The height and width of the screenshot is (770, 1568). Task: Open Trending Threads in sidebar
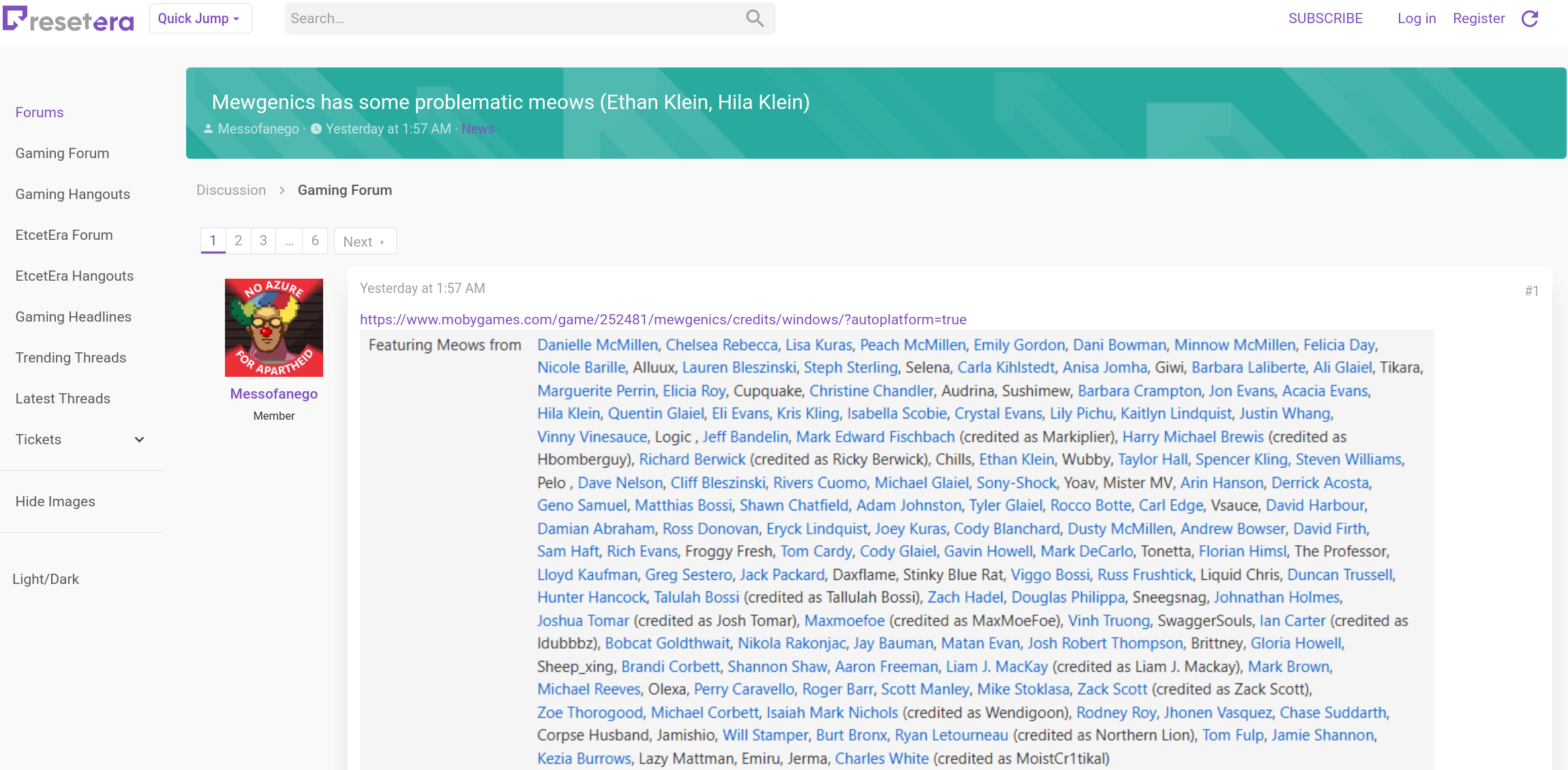point(71,358)
